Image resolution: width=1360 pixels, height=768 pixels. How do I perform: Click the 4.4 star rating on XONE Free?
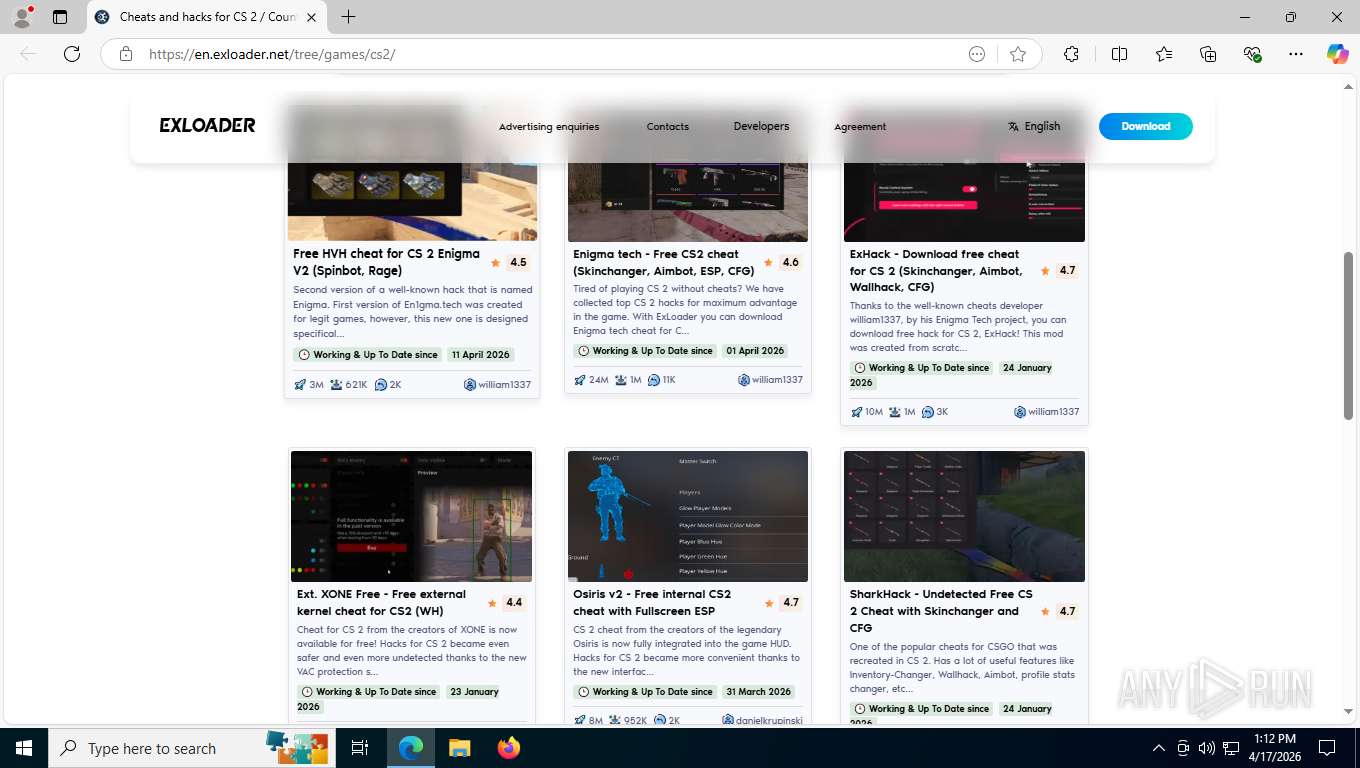click(506, 603)
